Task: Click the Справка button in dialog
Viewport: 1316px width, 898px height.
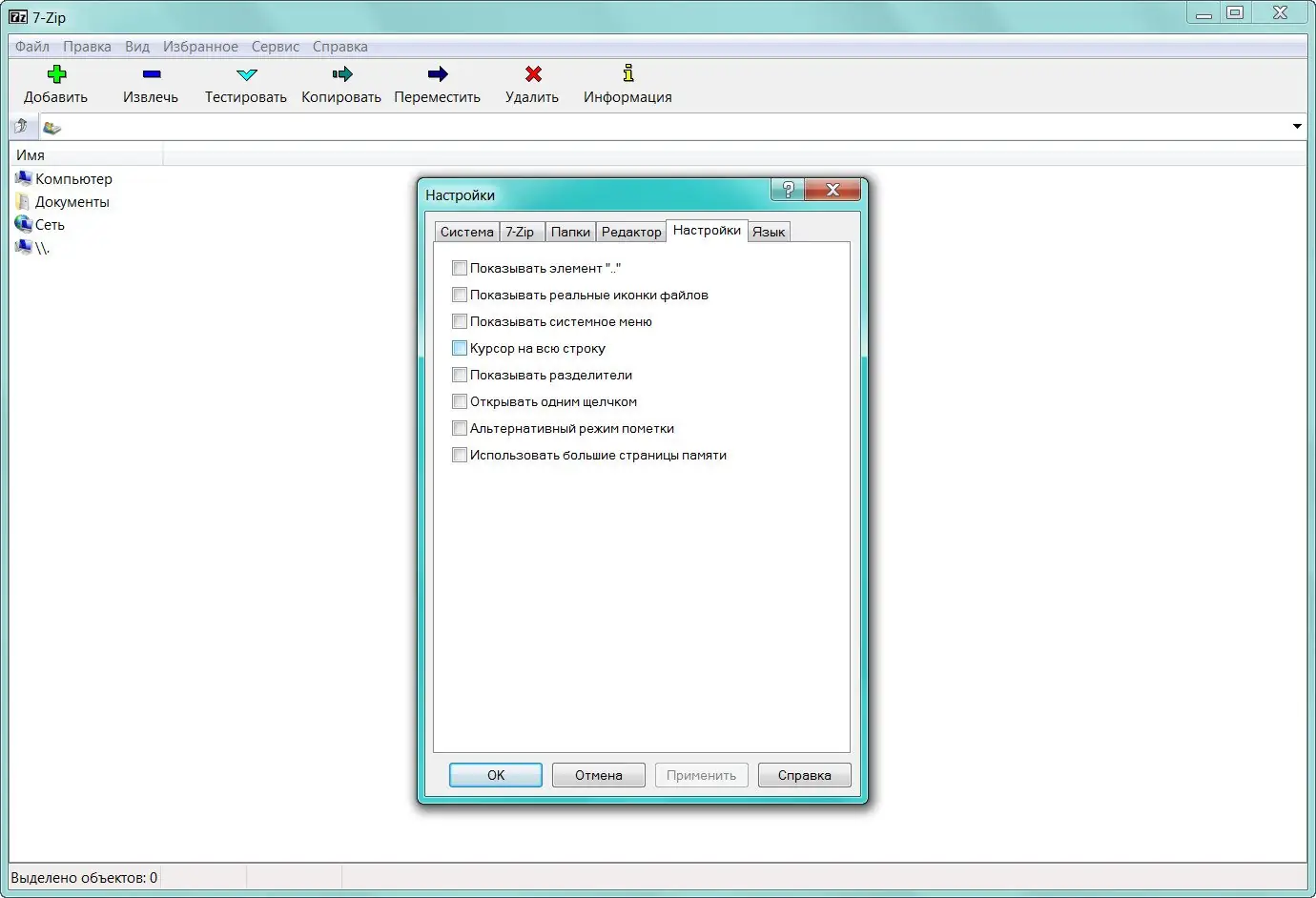Action: (805, 775)
